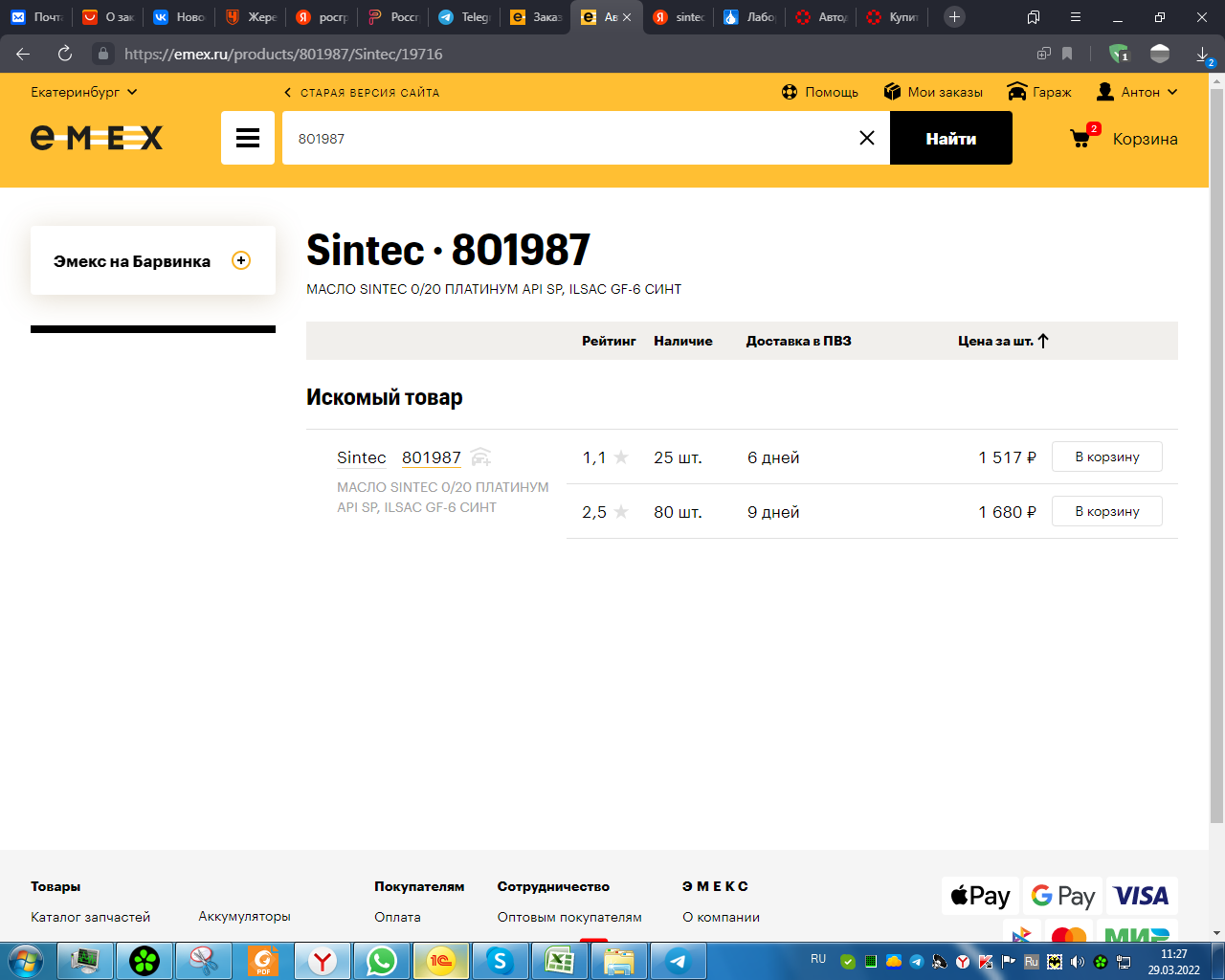Open Telegram from the Windows taskbar
The height and width of the screenshot is (980, 1225).
[679, 961]
